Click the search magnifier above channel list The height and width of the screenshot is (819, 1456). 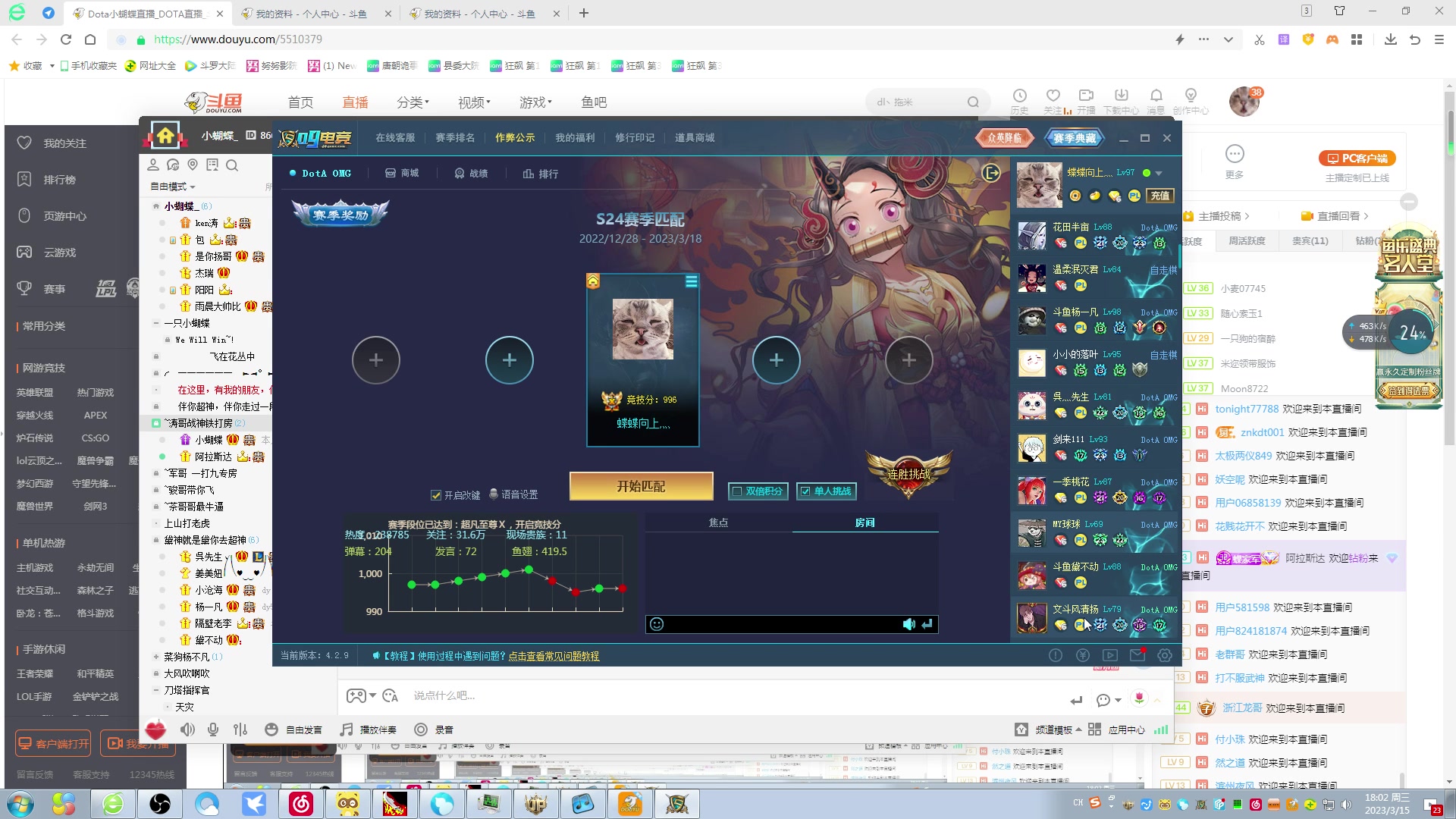232,165
